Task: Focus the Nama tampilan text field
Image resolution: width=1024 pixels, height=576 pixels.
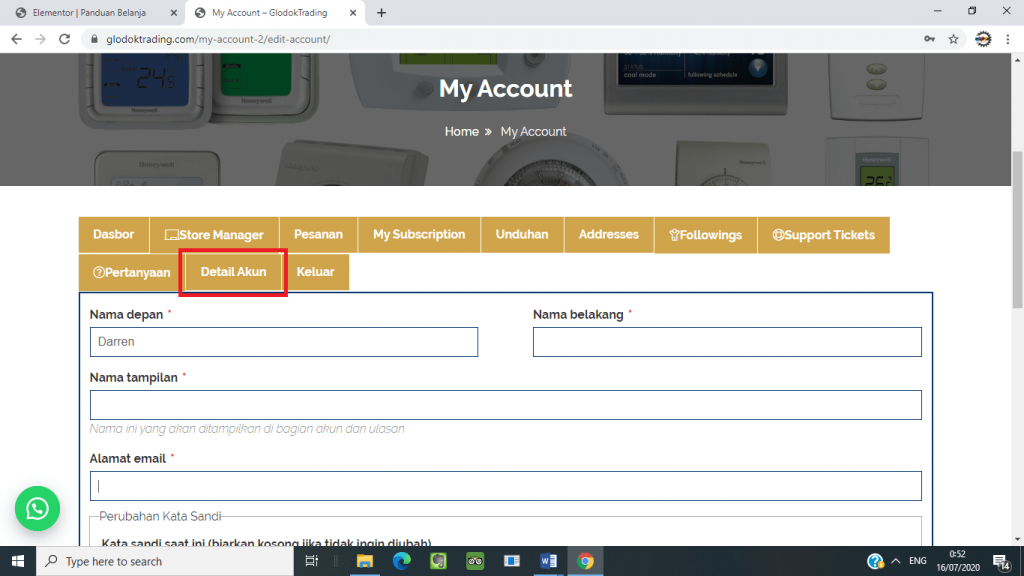Action: tap(505, 405)
